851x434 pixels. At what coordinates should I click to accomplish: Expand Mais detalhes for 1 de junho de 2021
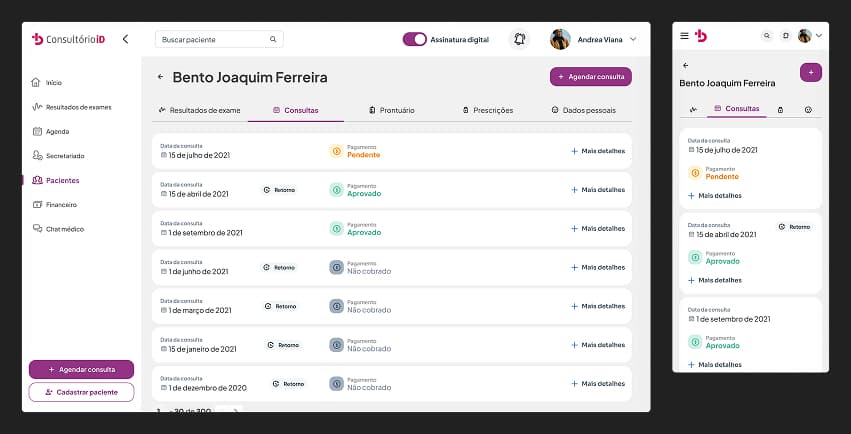[x=598, y=268]
